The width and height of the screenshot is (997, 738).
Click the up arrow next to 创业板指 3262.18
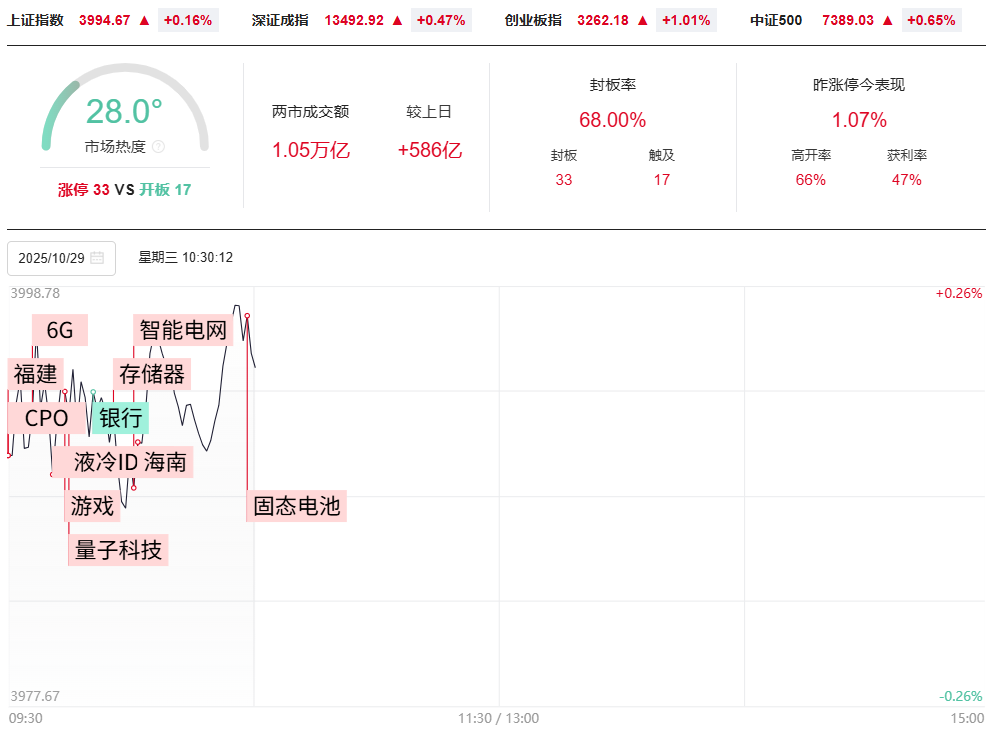click(x=643, y=20)
